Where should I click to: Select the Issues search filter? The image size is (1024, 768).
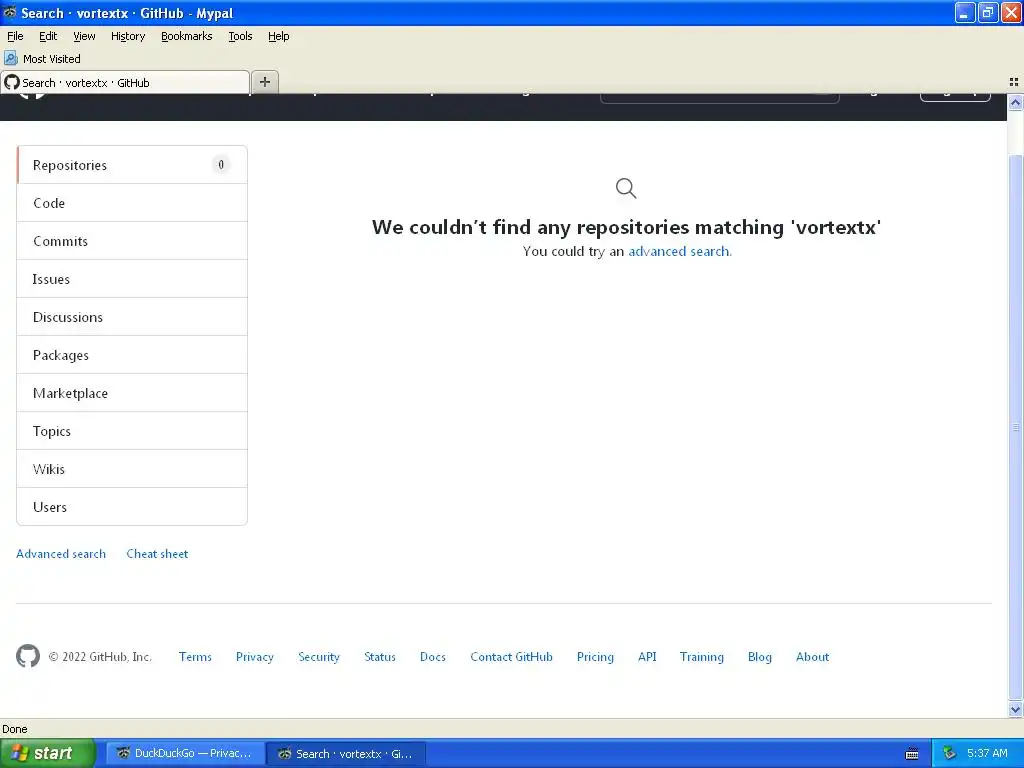pos(132,279)
